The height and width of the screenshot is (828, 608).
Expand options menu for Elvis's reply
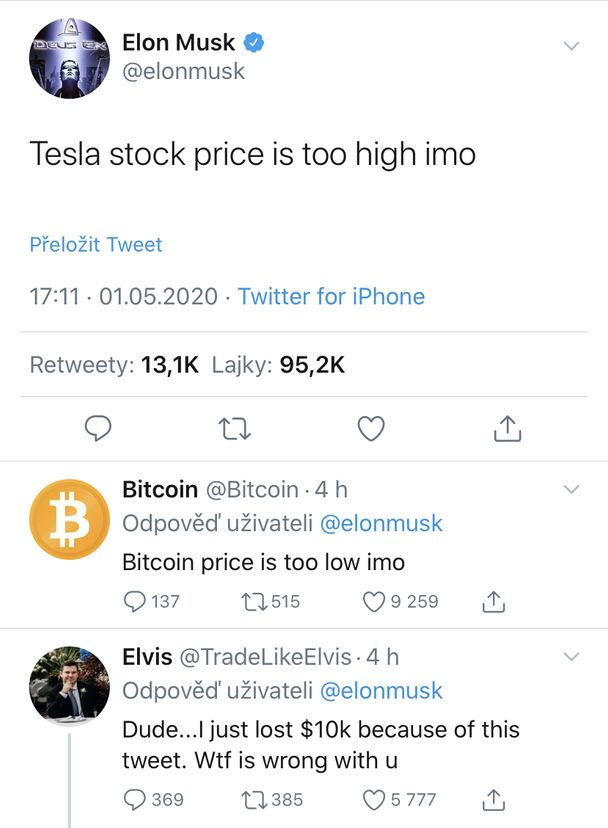click(572, 656)
